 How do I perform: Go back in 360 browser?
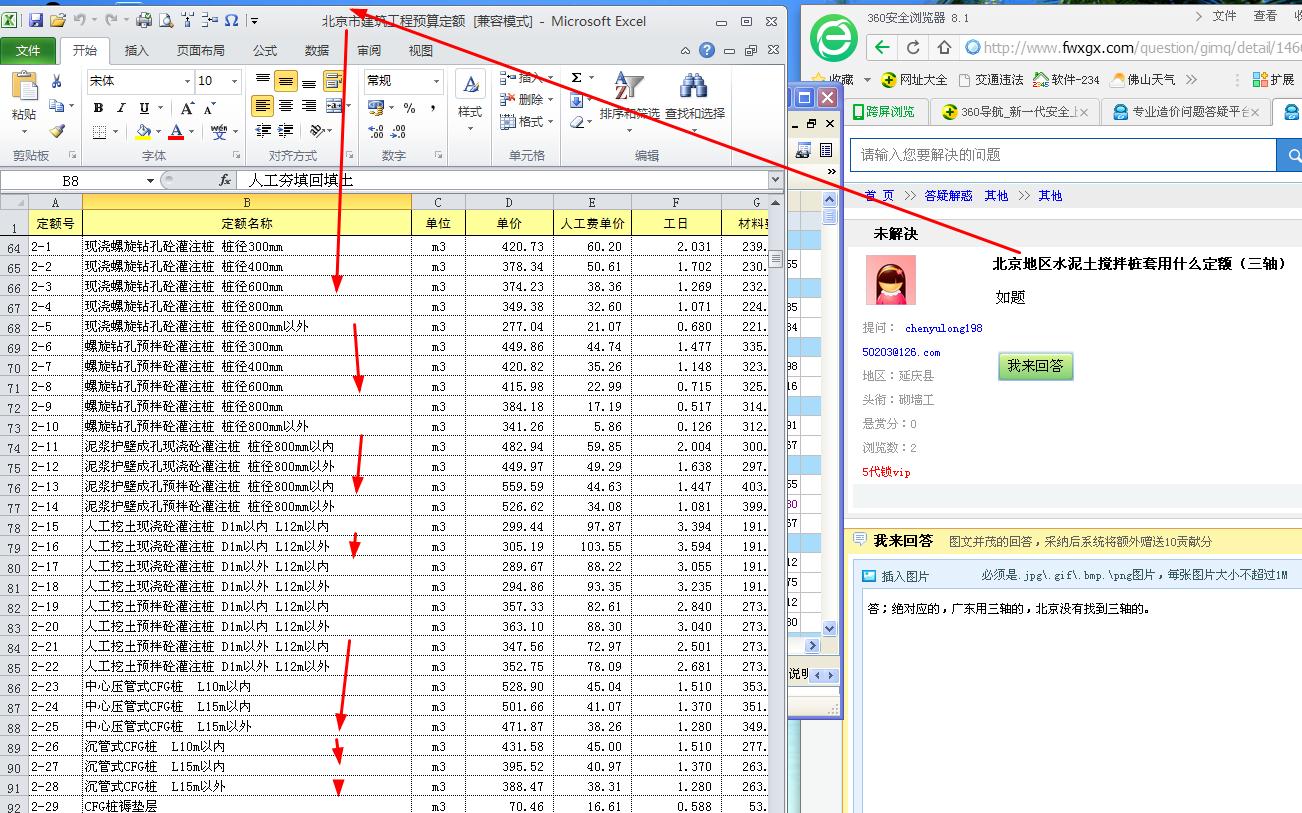(x=881, y=47)
